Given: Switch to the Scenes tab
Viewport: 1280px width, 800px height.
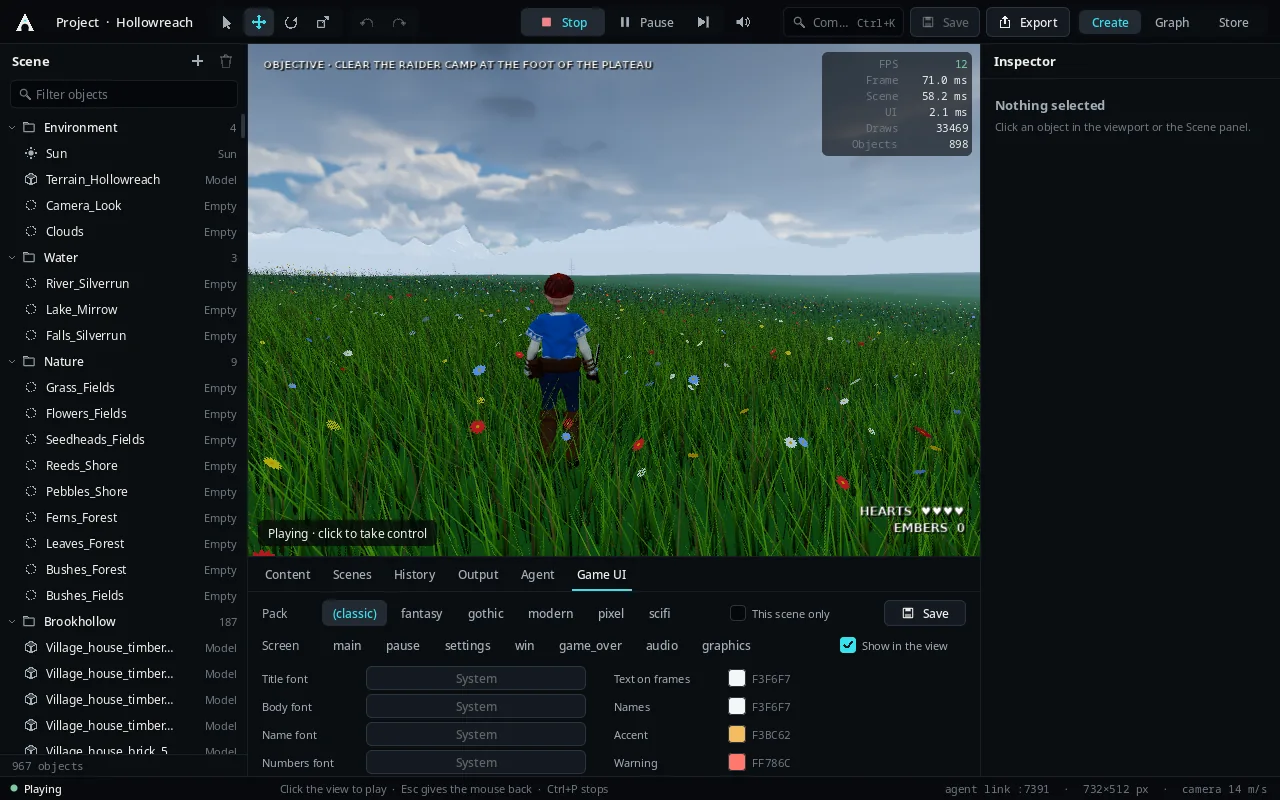Looking at the screenshot, I should (x=352, y=574).
